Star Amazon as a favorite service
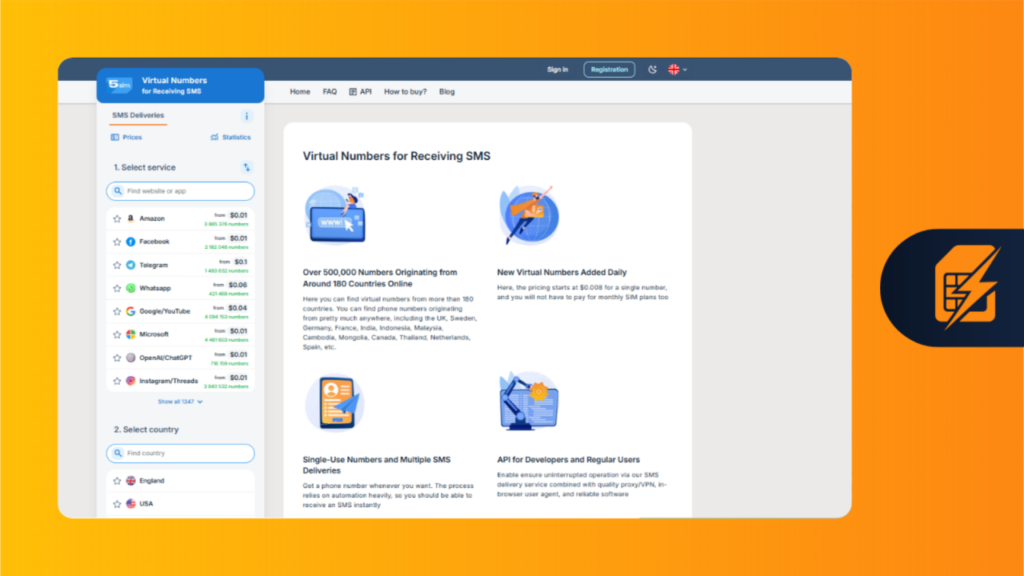 tap(116, 218)
